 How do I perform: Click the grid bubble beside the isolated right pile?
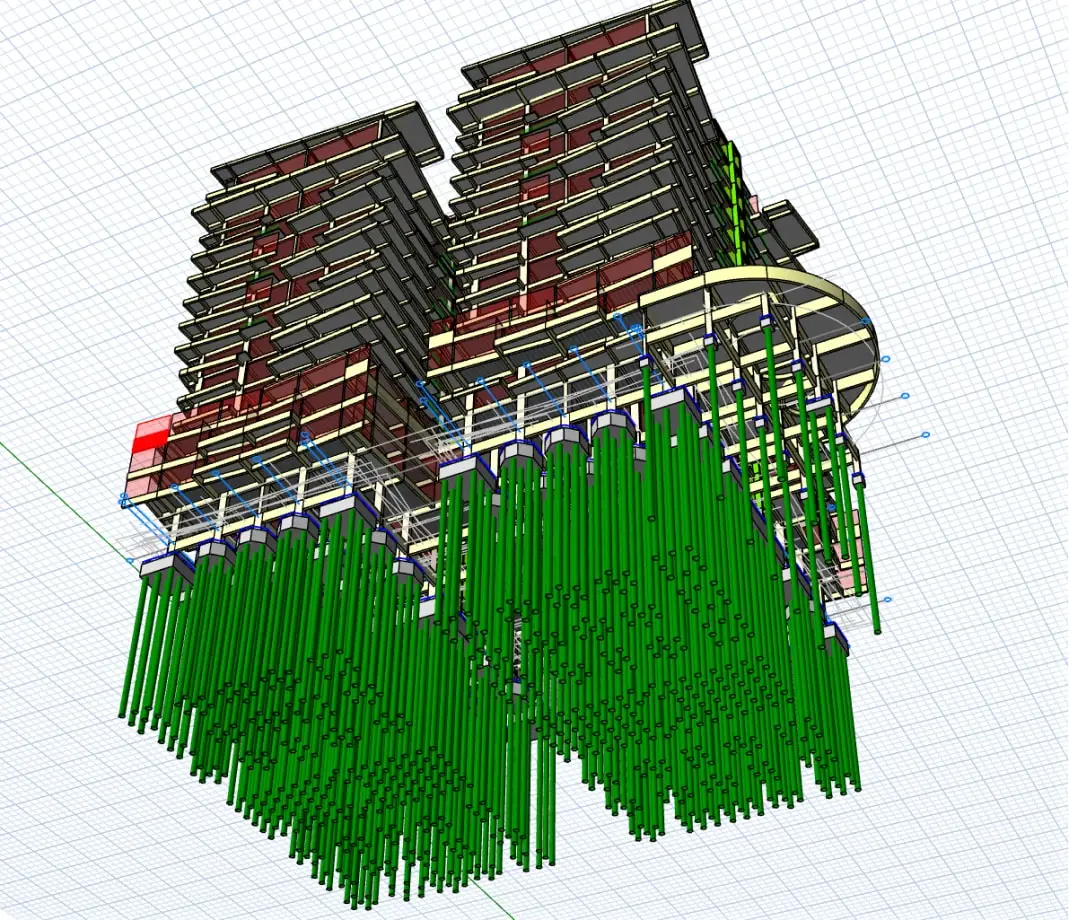pyautogui.click(x=888, y=600)
